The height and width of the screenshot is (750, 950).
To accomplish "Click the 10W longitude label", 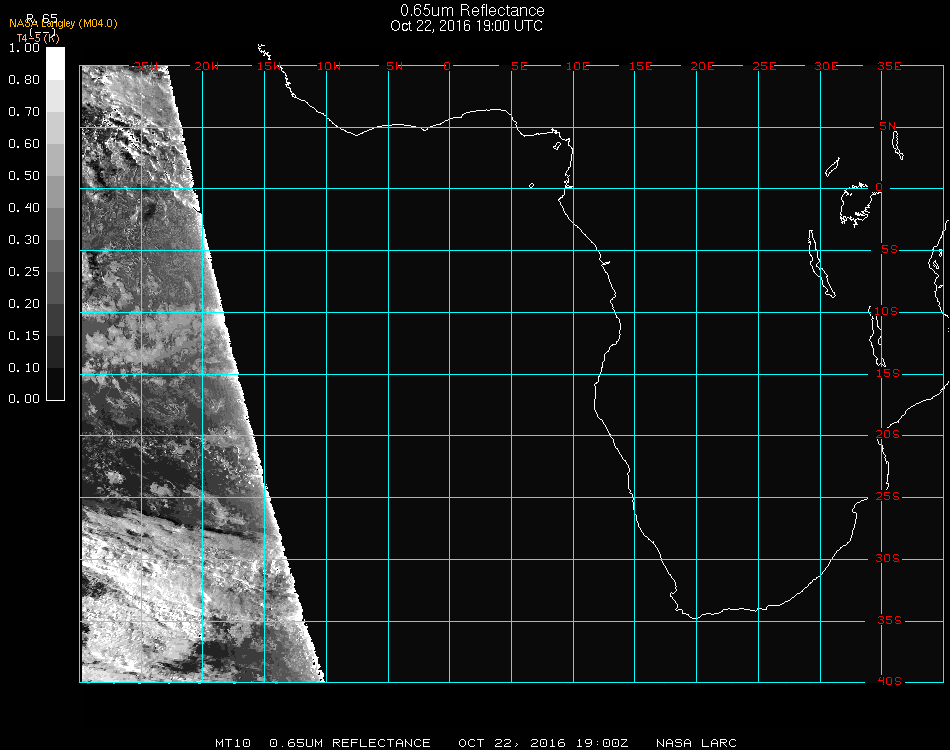I will pos(329,66).
